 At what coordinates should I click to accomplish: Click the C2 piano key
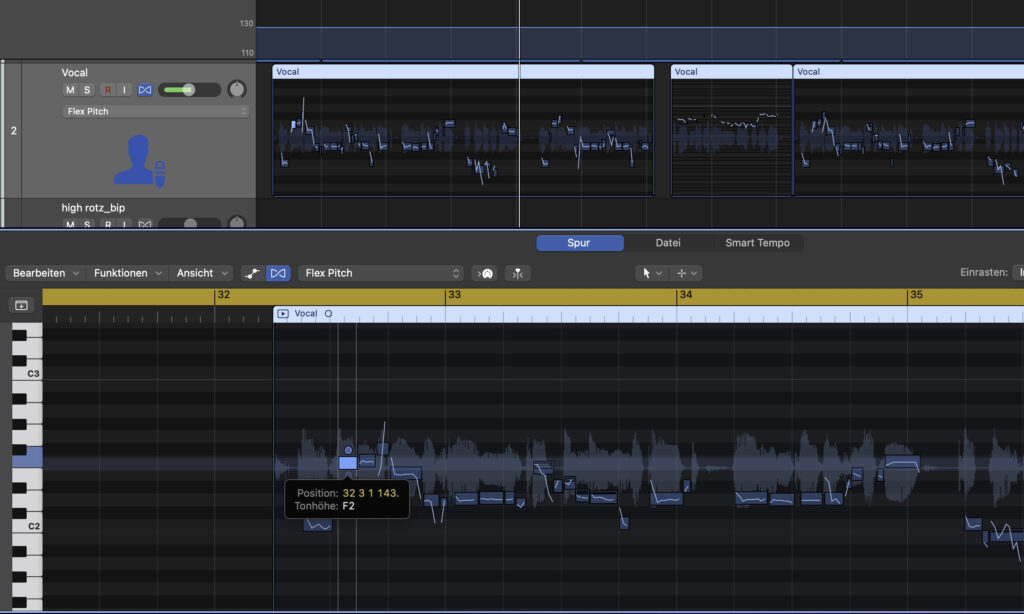[x=27, y=526]
